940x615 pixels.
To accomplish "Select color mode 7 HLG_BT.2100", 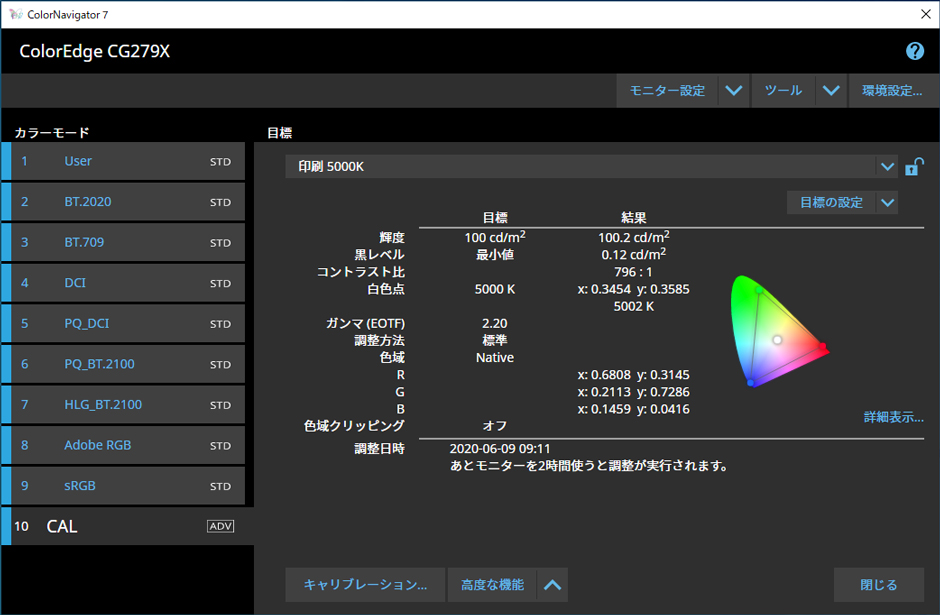I will coord(123,405).
